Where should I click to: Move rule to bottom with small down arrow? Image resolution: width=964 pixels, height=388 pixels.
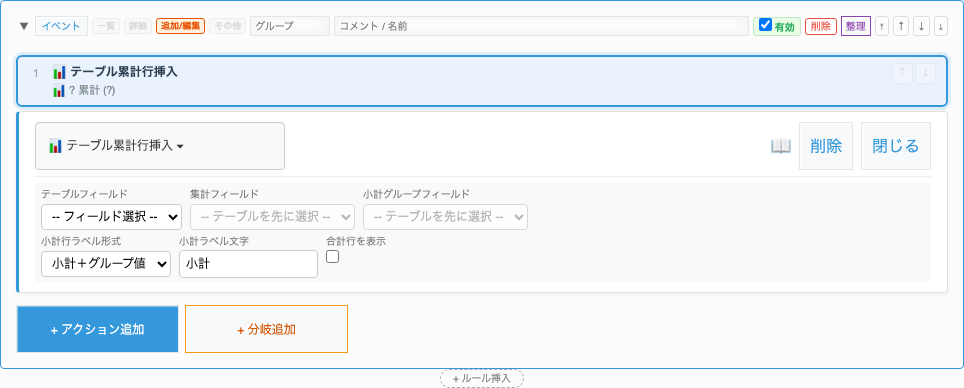941,26
